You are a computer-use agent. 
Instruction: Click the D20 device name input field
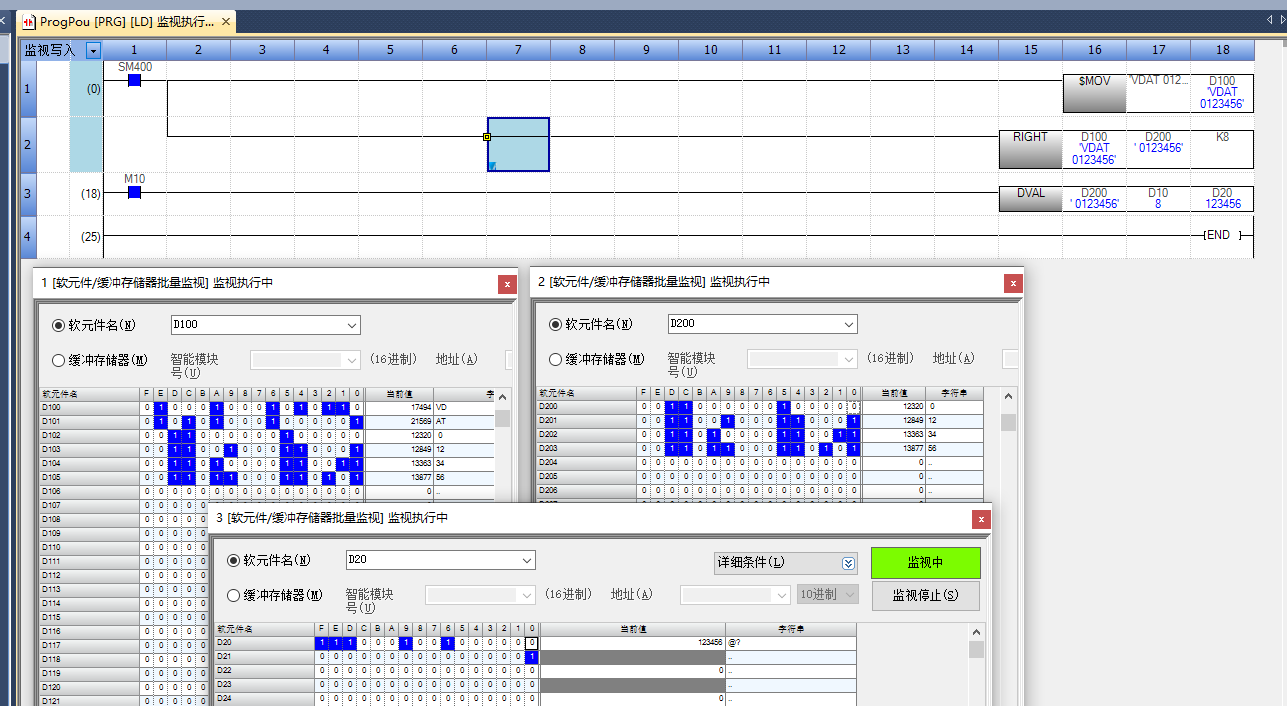click(430, 561)
